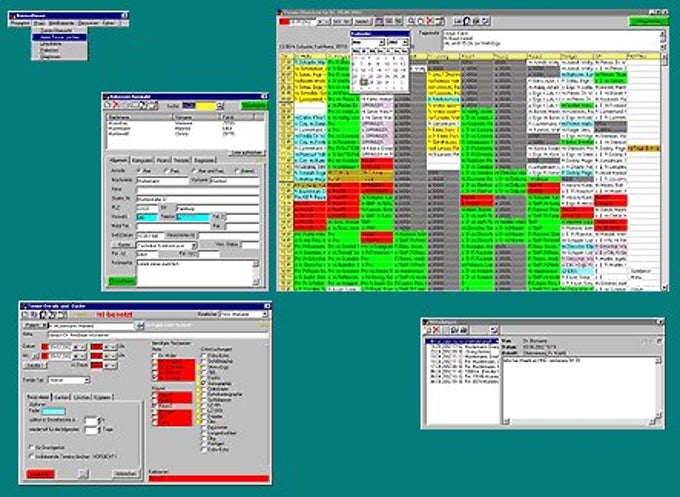Click the icon right of patient name field

pyautogui.click(x=140, y=325)
